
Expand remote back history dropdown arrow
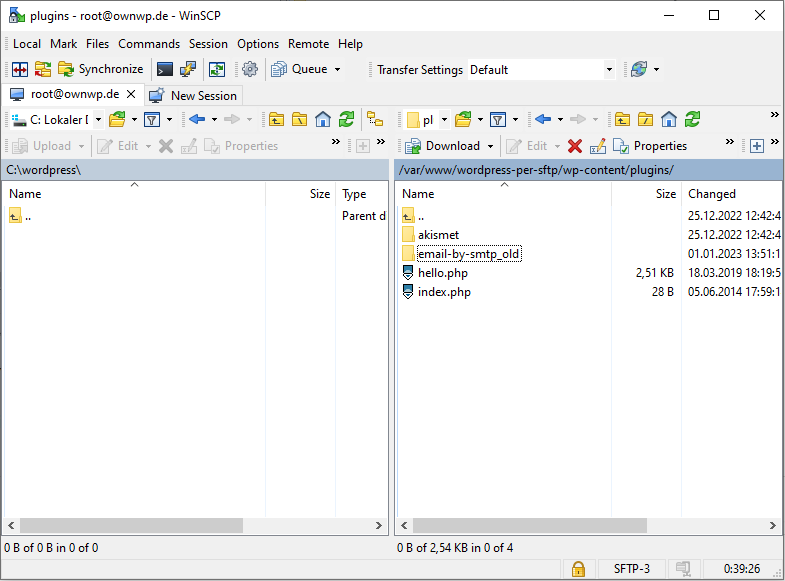[x=560, y=119]
